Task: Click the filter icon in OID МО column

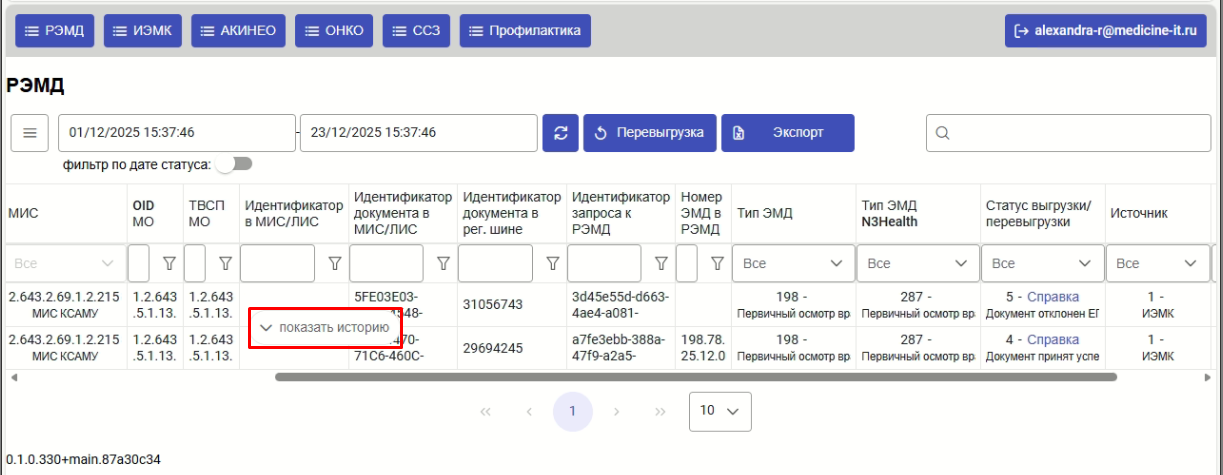Action: 169,263
